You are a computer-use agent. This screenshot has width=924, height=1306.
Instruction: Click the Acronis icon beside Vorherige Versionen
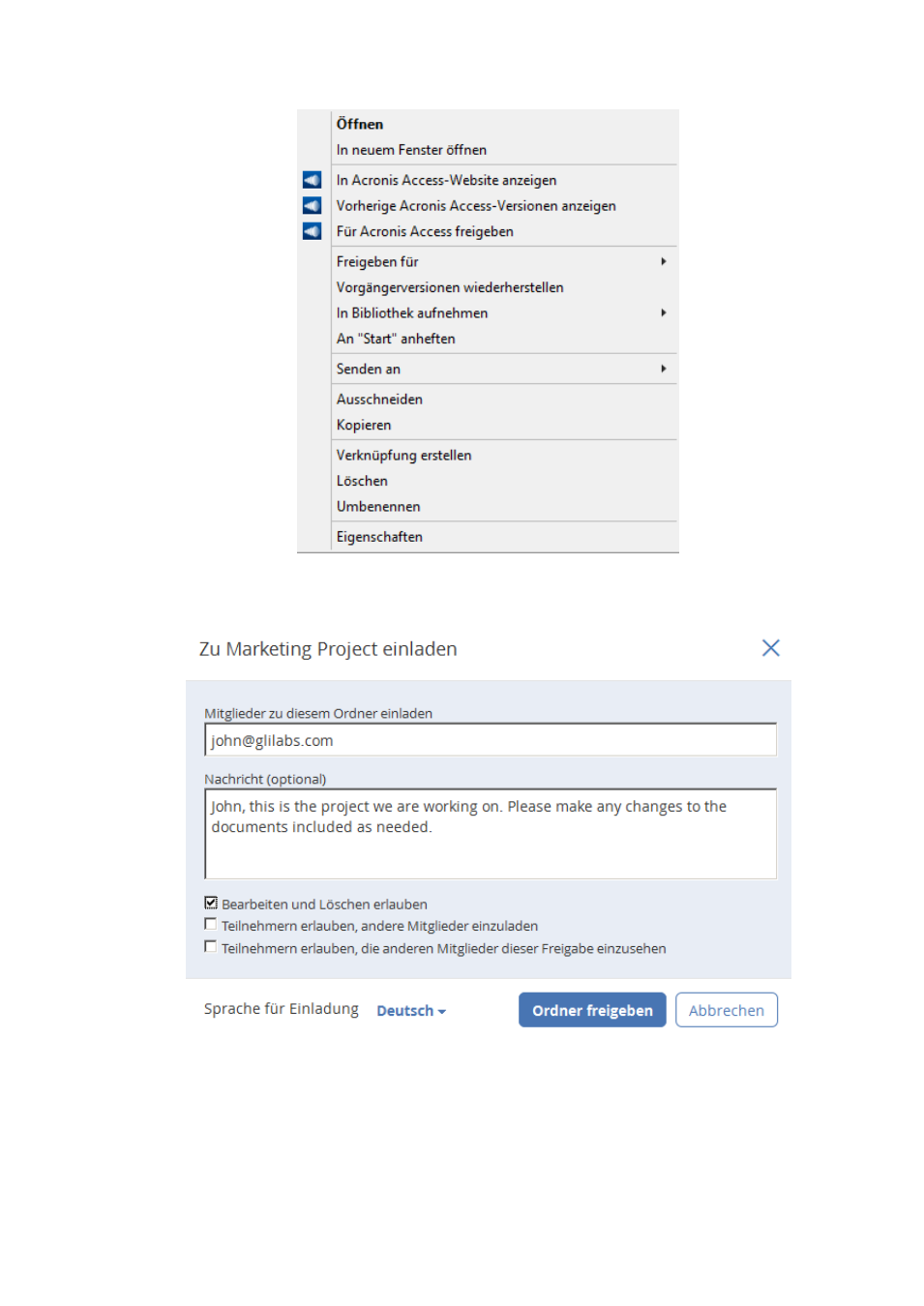312,205
